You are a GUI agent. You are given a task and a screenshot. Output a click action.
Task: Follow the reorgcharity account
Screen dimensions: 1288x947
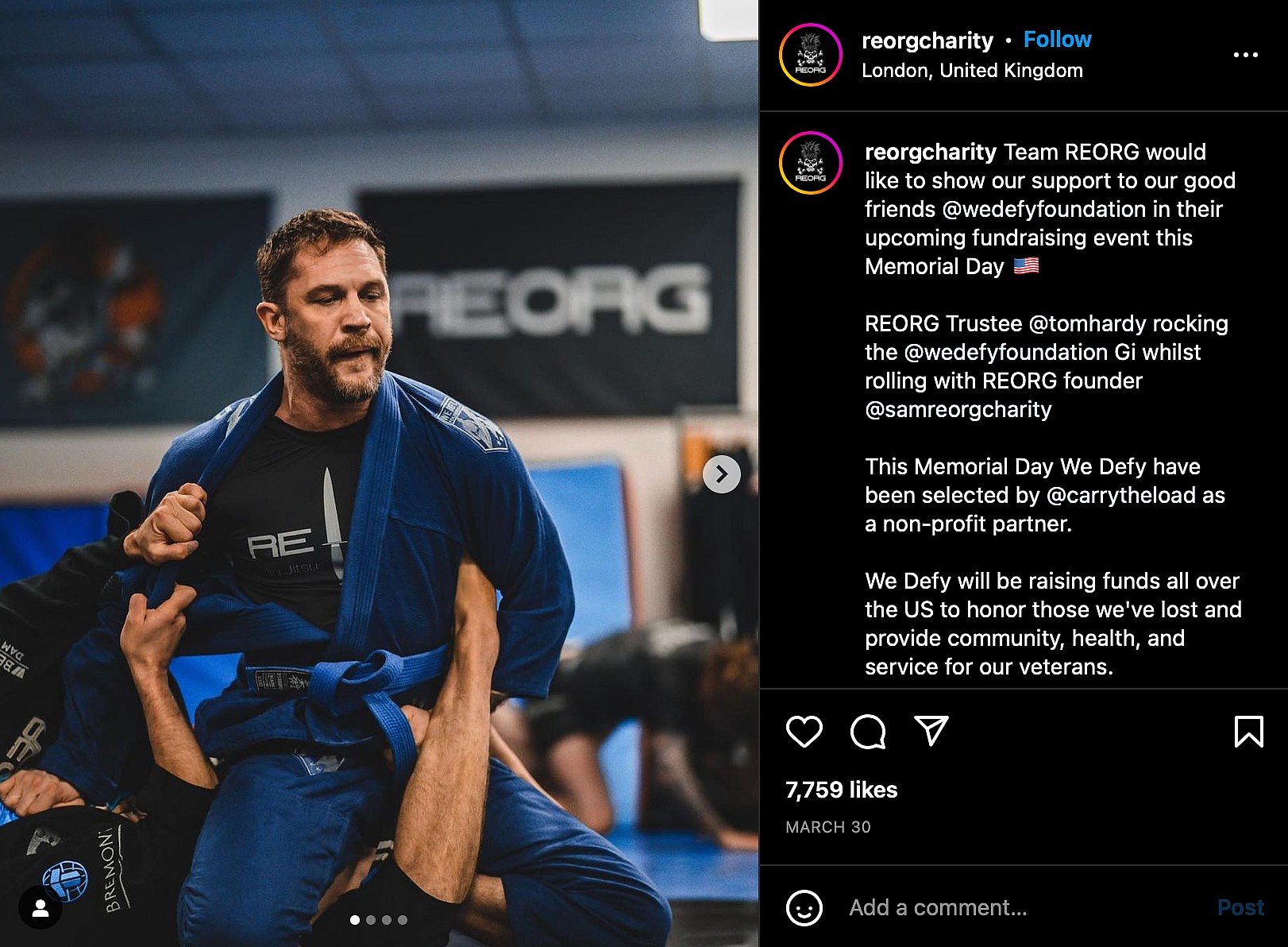pos(1057,40)
